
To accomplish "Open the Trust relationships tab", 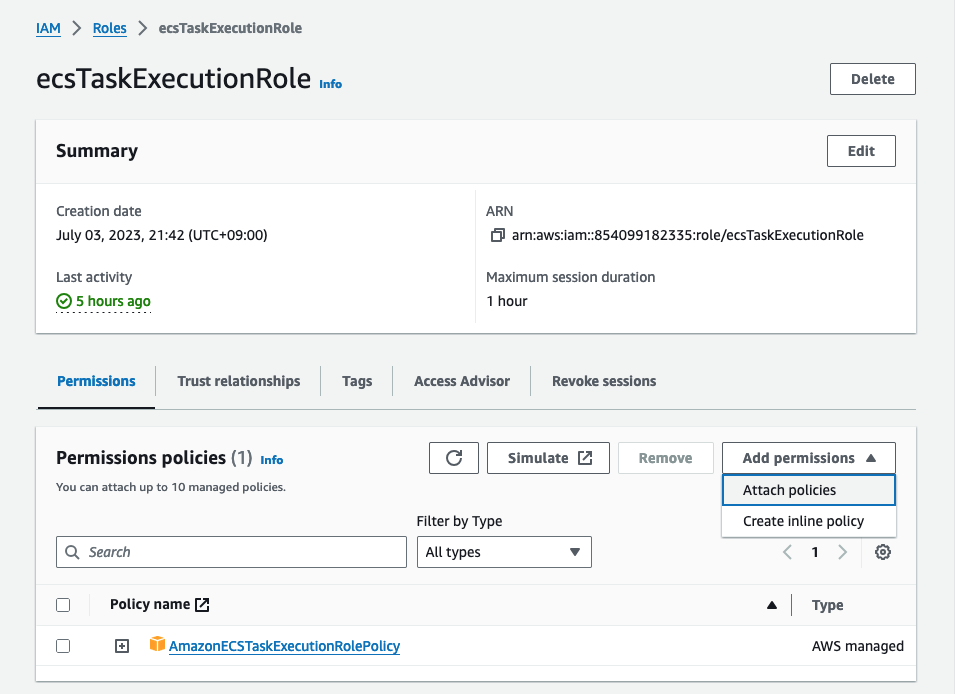I will tap(239, 381).
